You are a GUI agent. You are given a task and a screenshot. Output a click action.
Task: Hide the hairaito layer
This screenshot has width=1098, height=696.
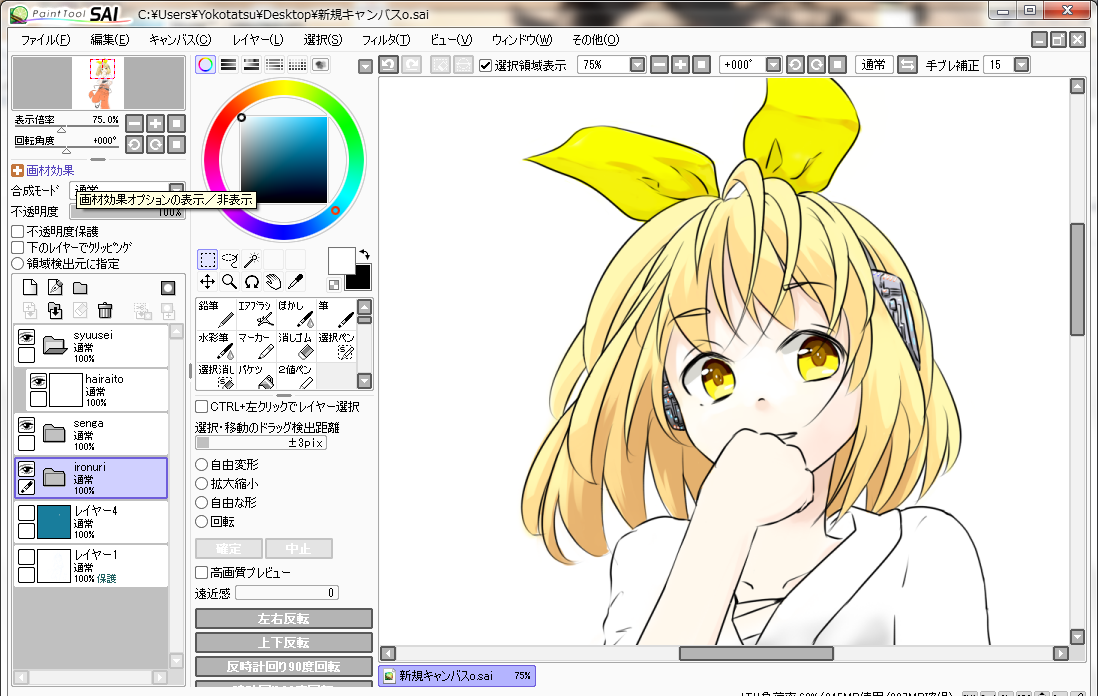(39, 381)
